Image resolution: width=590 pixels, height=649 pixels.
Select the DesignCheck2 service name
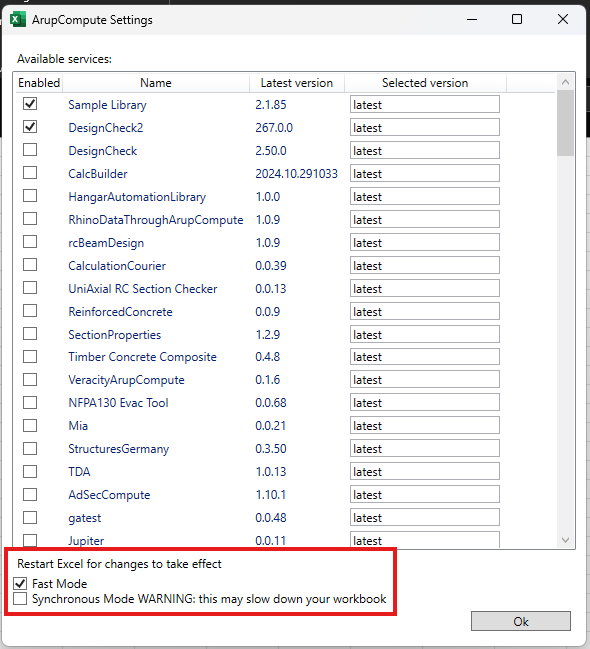(x=106, y=127)
